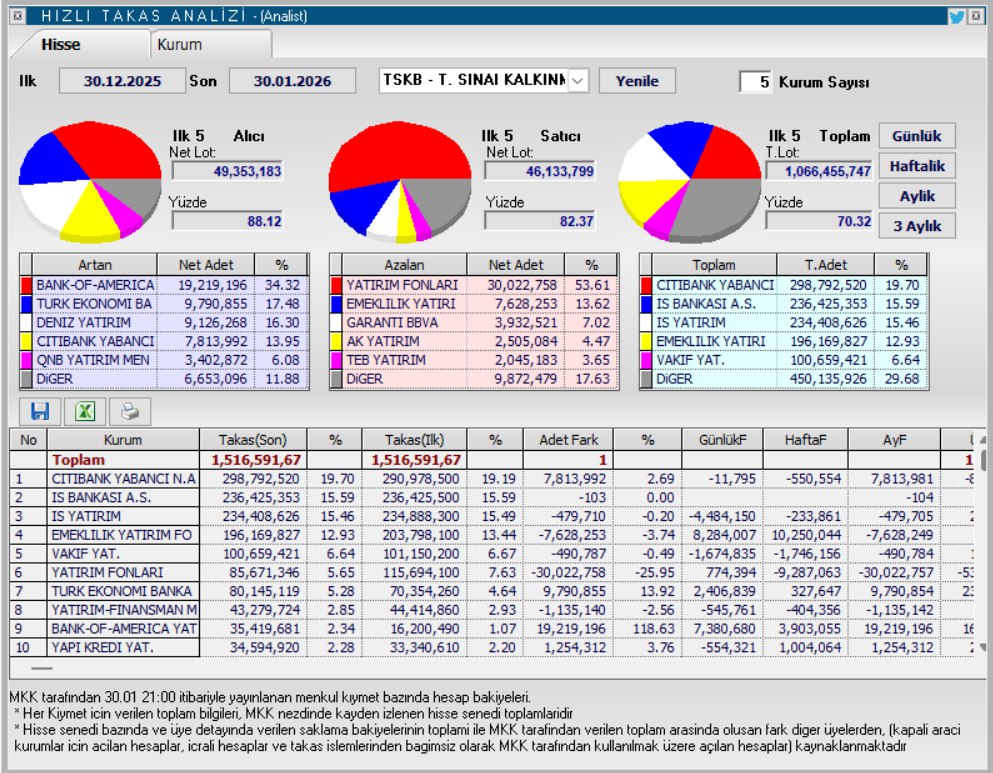Image resolution: width=993 pixels, height=773 pixels.
Task: Open the stock selection dropdown arrow
Action: pyautogui.click(x=578, y=81)
